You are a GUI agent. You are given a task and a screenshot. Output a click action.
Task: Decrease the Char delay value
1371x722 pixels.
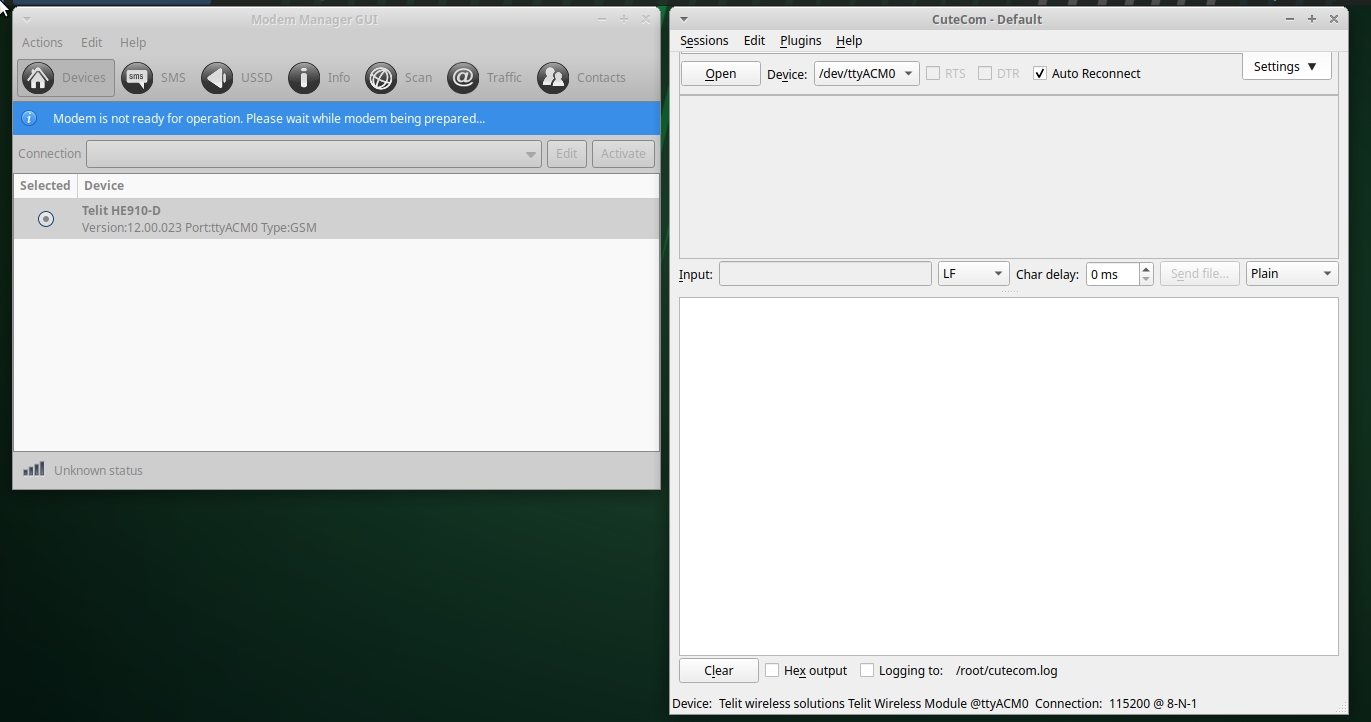[x=1146, y=279]
